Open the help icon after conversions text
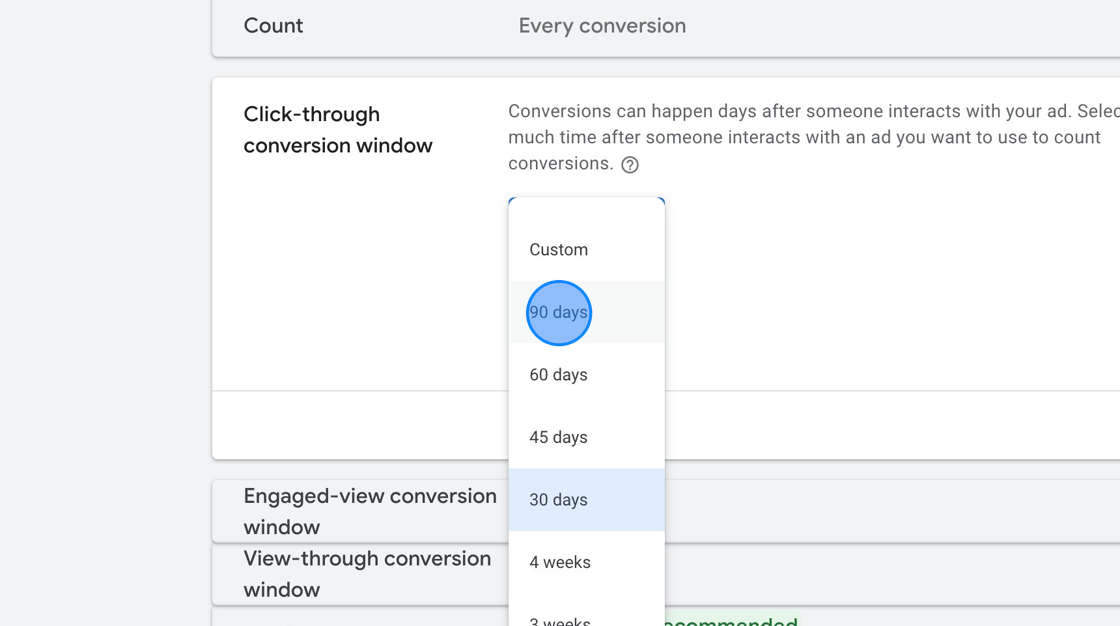 pos(630,164)
